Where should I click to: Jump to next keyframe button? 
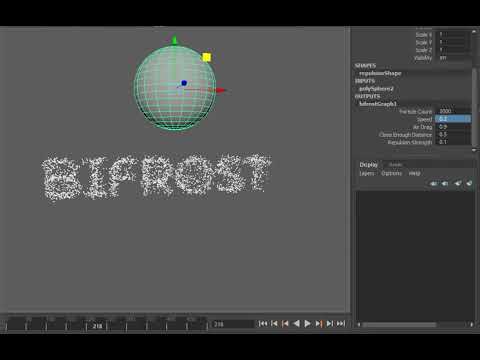319,323
